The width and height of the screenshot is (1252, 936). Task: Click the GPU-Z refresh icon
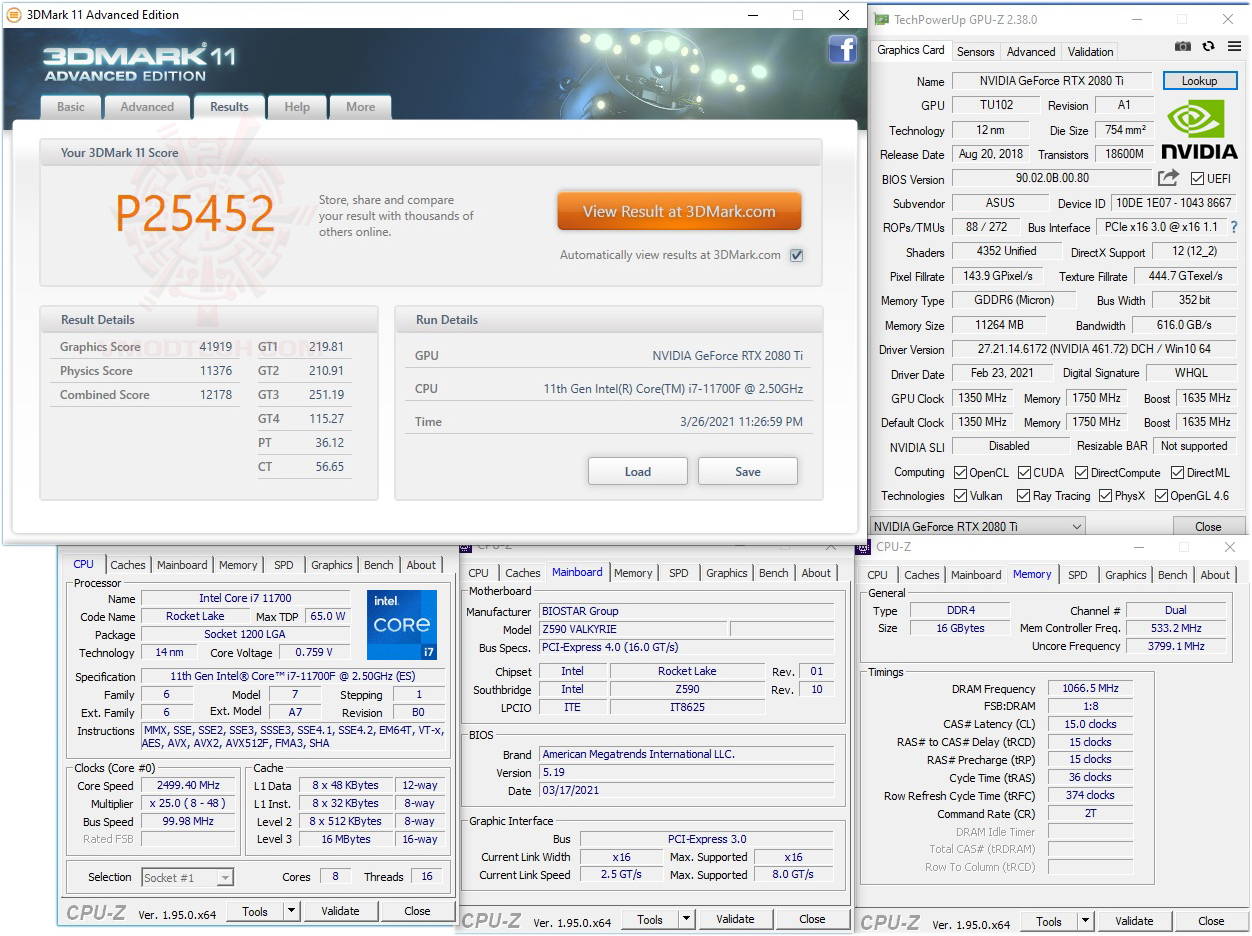[1208, 47]
